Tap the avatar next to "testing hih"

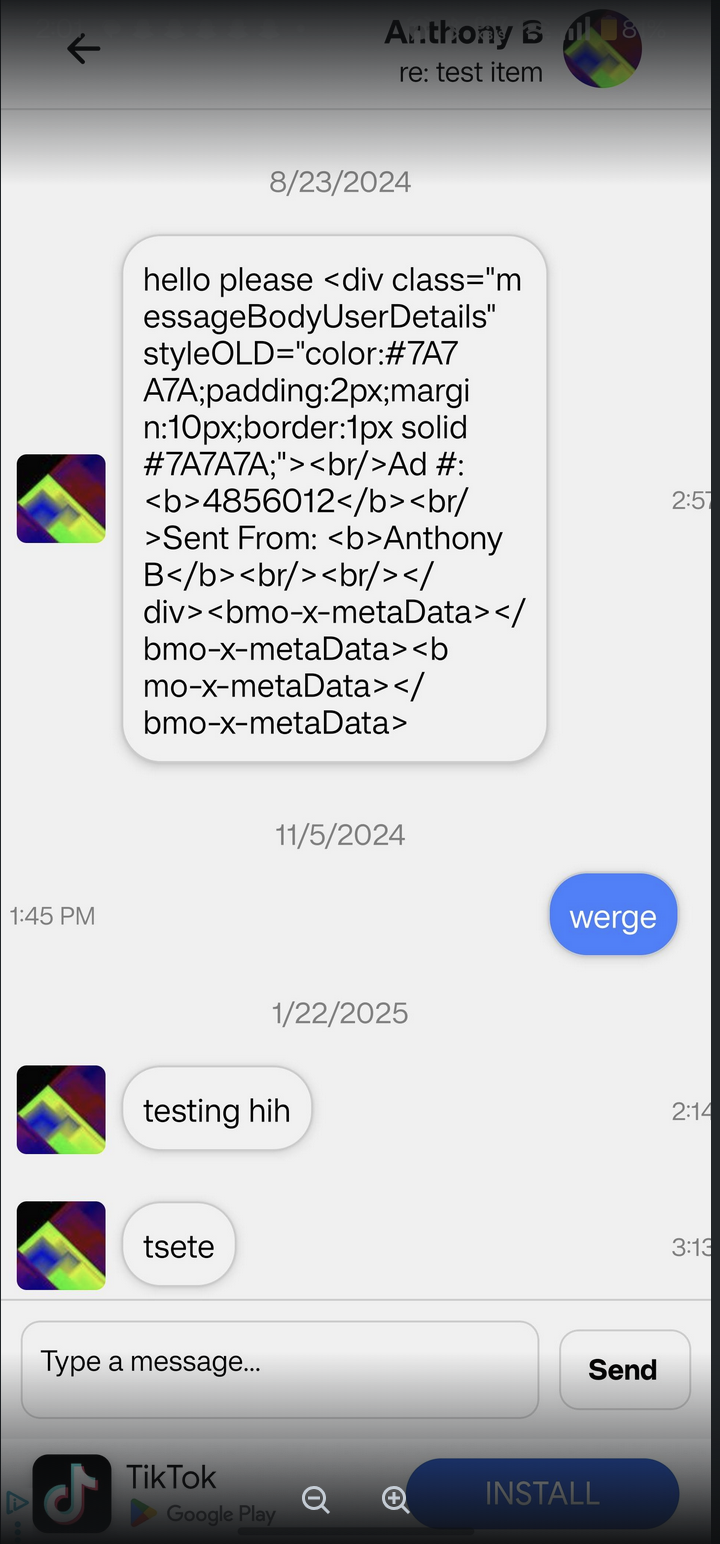[61, 1109]
